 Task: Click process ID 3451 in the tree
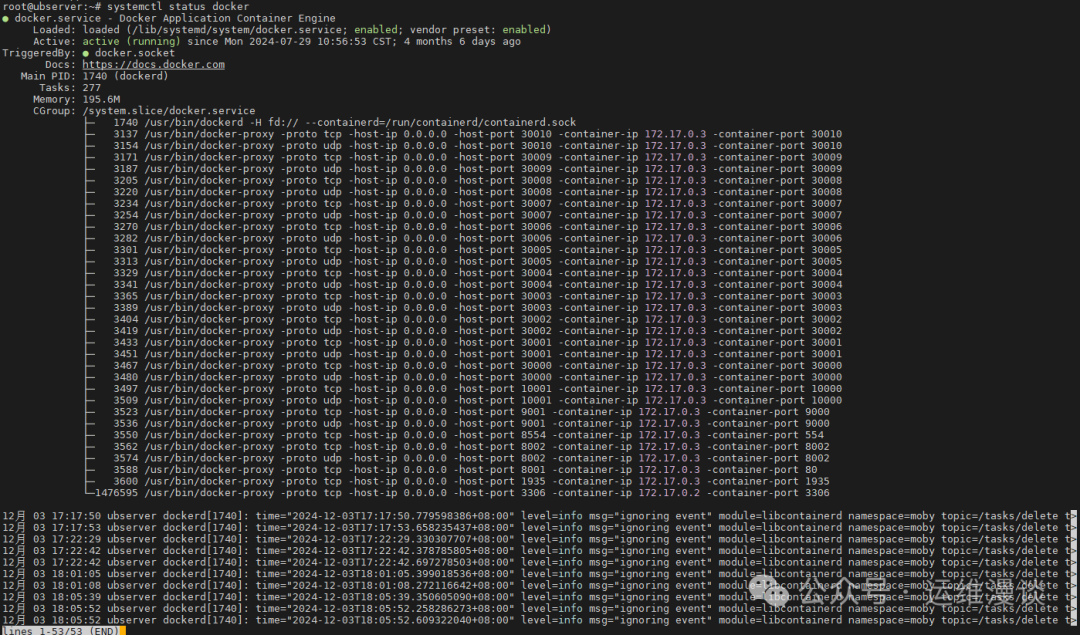pyautogui.click(x=126, y=354)
